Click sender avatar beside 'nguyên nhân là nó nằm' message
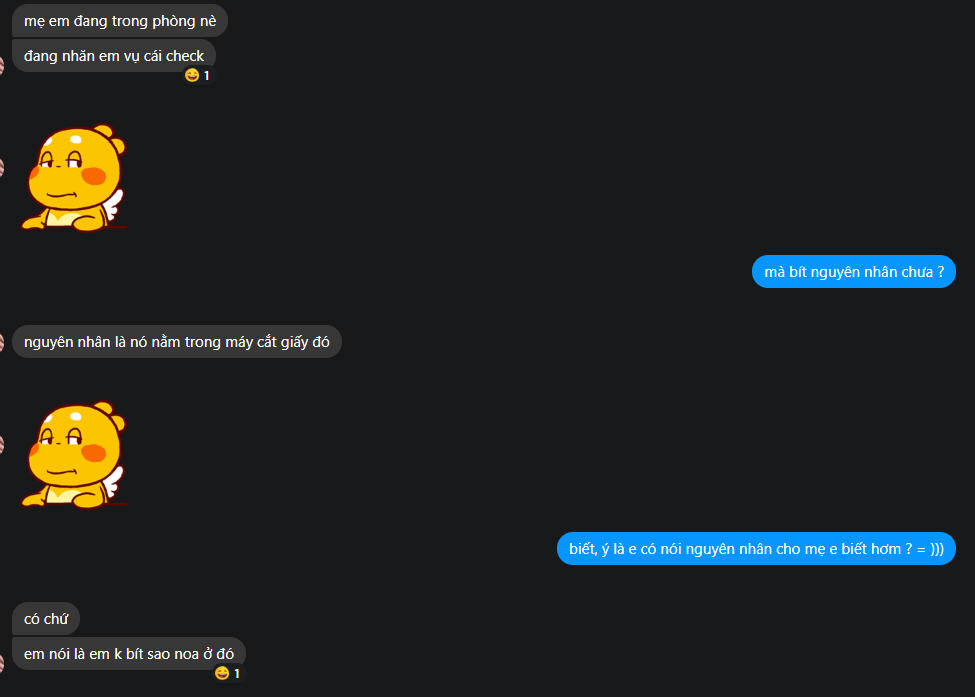The height and width of the screenshot is (697, 975). [1, 342]
